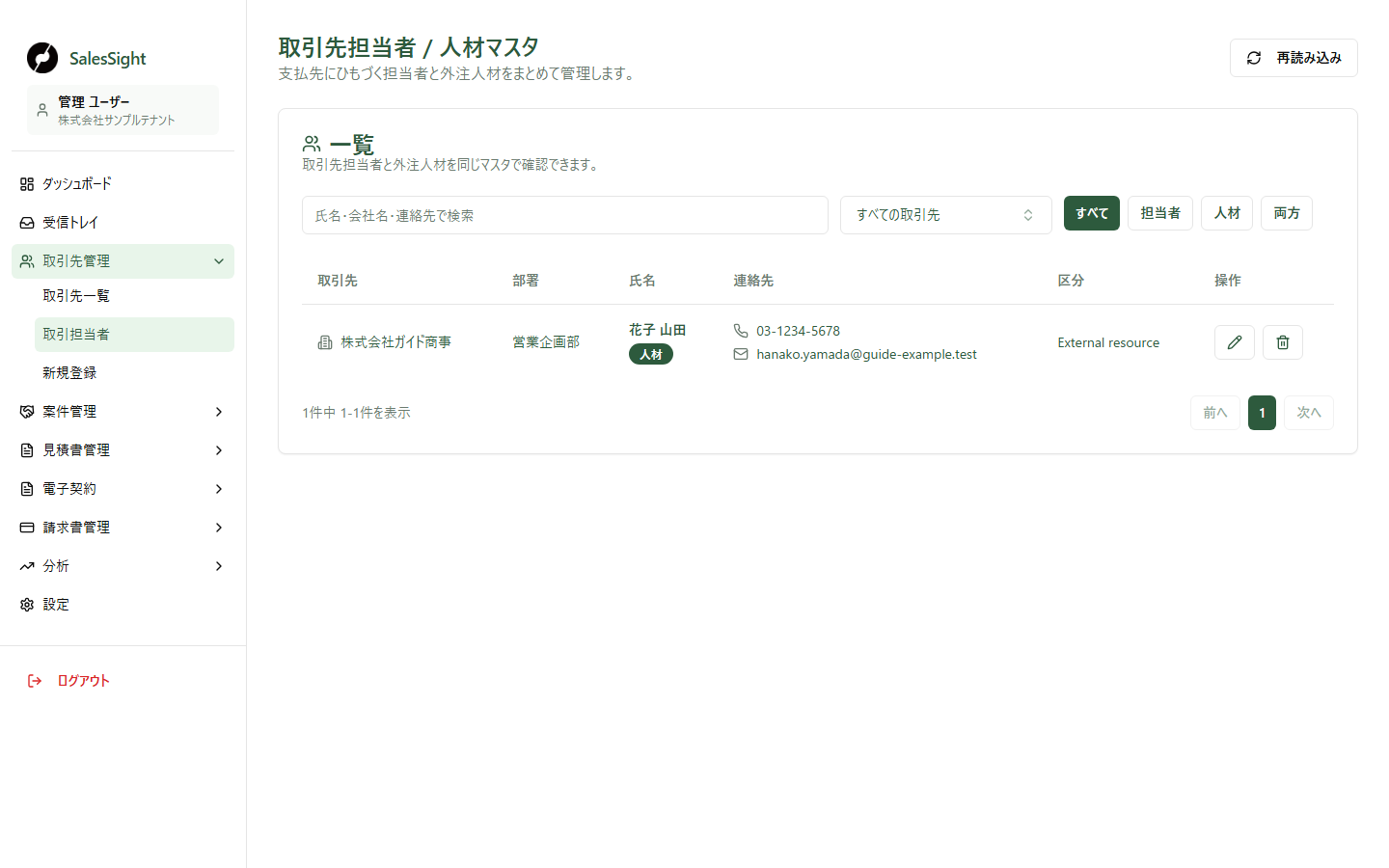Image resolution: width=1389 pixels, height=868 pixels.
Task: Click the phone icon beside 03-1234-5678
Action: pos(741,331)
